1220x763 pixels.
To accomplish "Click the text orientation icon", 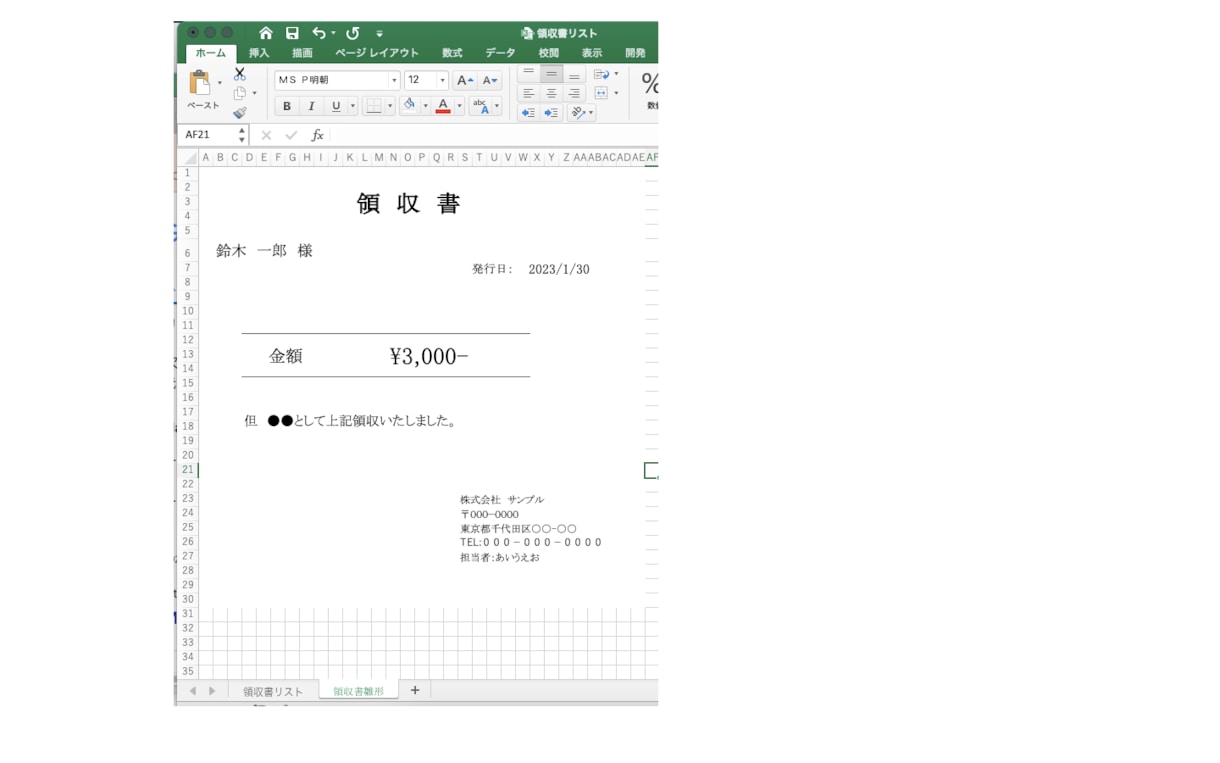I will 578,113.
